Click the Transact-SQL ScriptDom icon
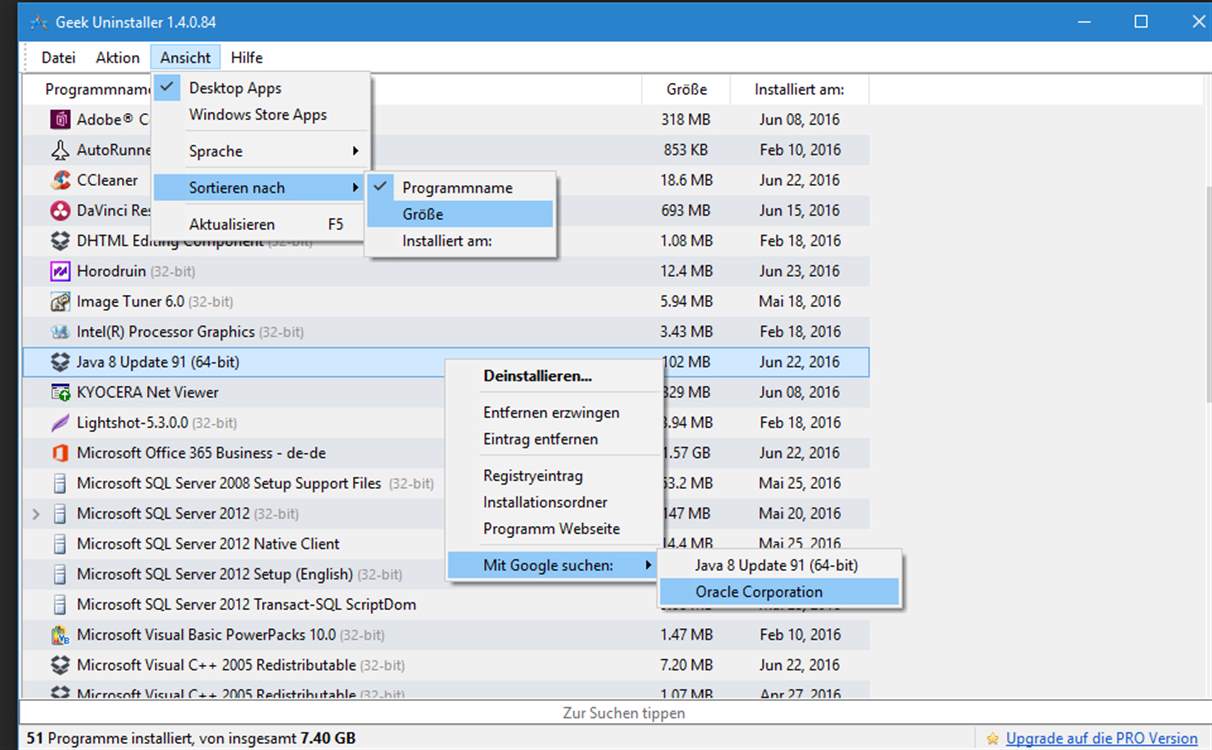This screenshot has height=750, width=1212. click(x=60, y=604)
